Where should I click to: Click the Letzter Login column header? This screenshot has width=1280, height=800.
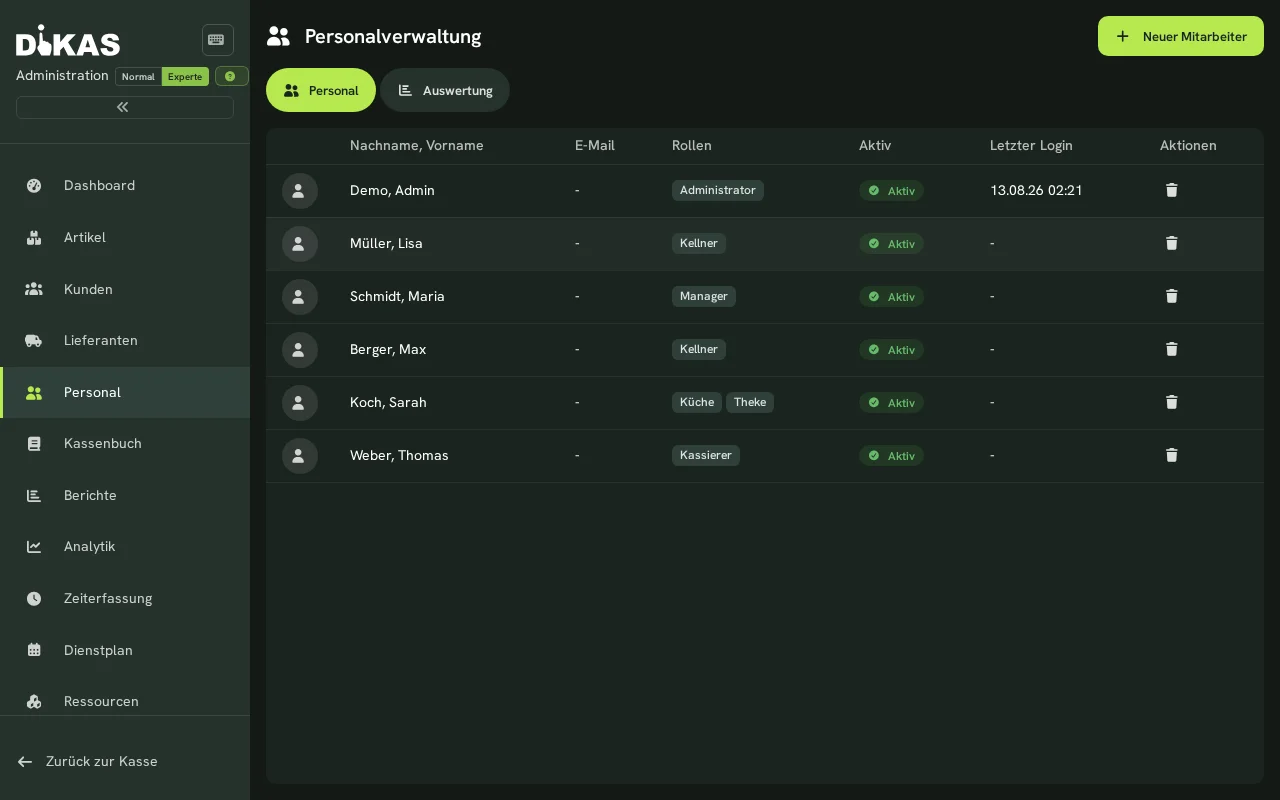coord(1031,145)
